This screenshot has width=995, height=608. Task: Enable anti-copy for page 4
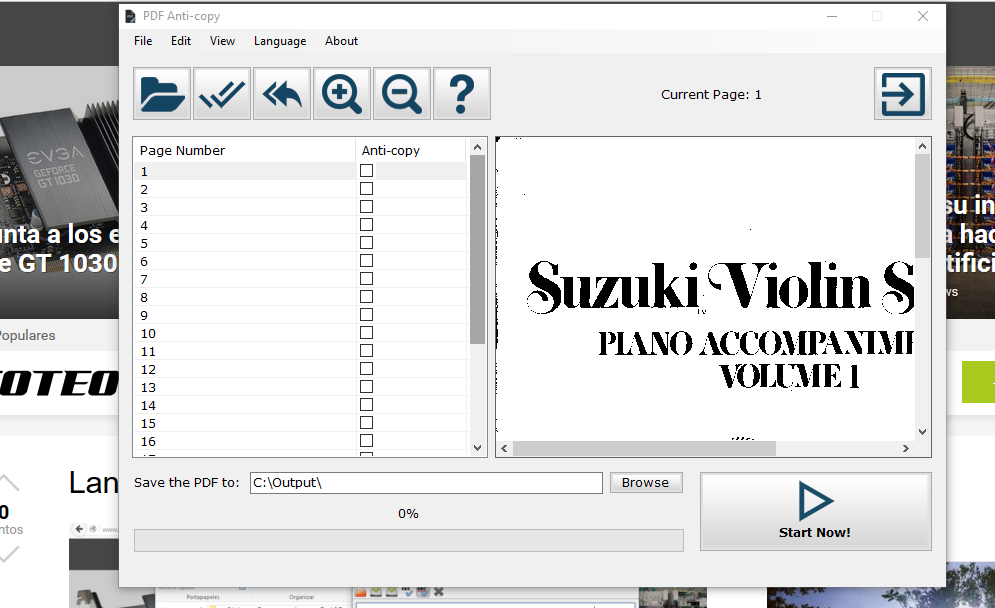tap(366, 225)
